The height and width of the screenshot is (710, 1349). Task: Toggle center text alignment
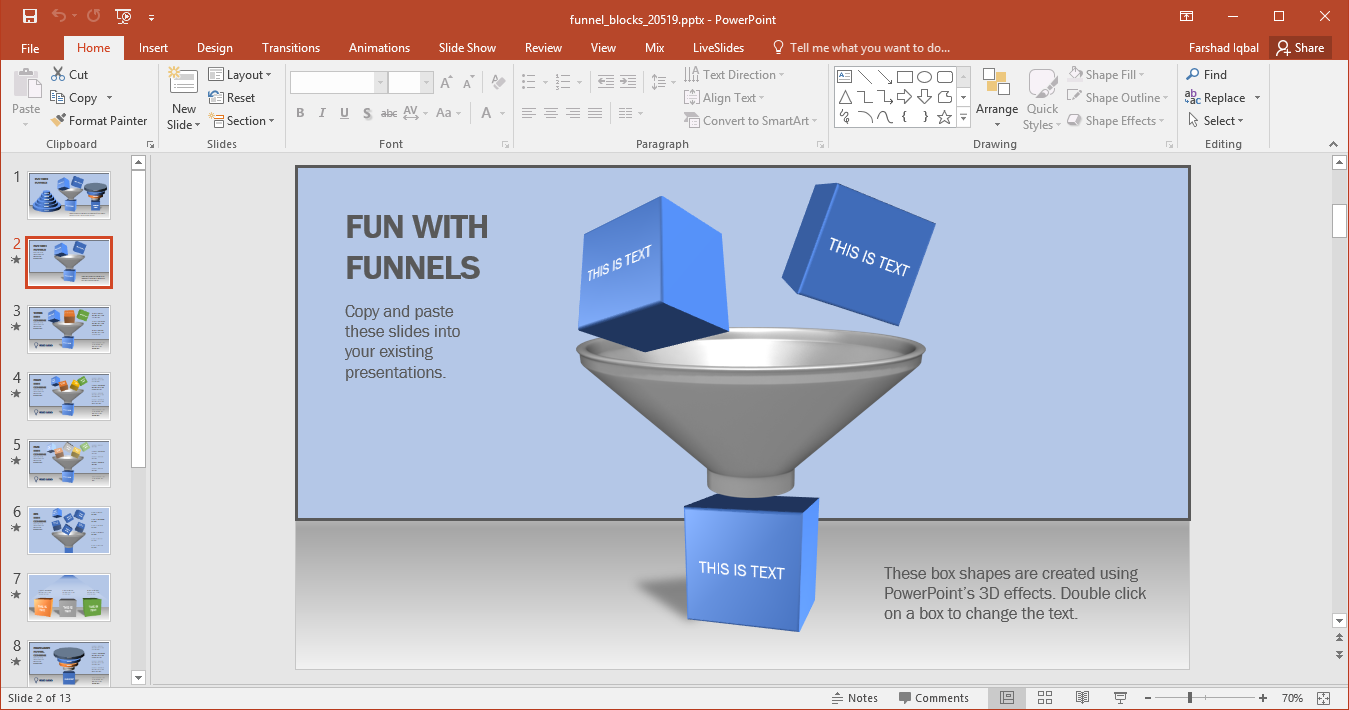tap(550, 113)
